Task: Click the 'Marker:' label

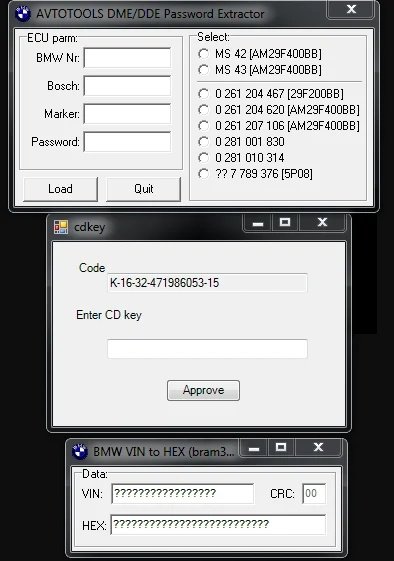Action: point(62,114)
